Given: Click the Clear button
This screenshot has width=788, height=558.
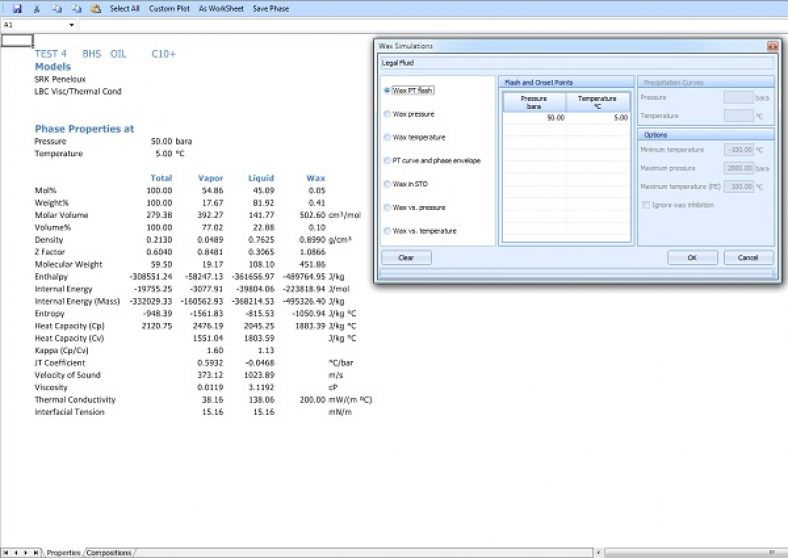Looking at the screenshot, I should pyautogui.click(x=406, y=257).
